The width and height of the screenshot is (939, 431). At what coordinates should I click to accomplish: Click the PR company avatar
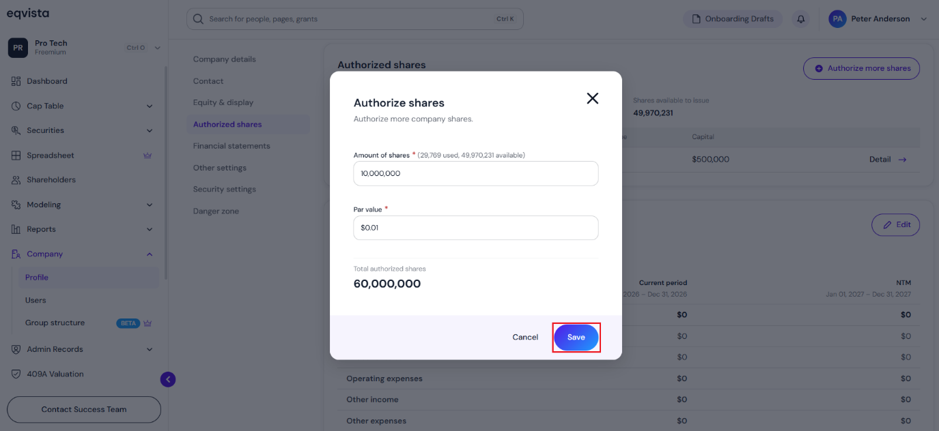coord(18,48)
